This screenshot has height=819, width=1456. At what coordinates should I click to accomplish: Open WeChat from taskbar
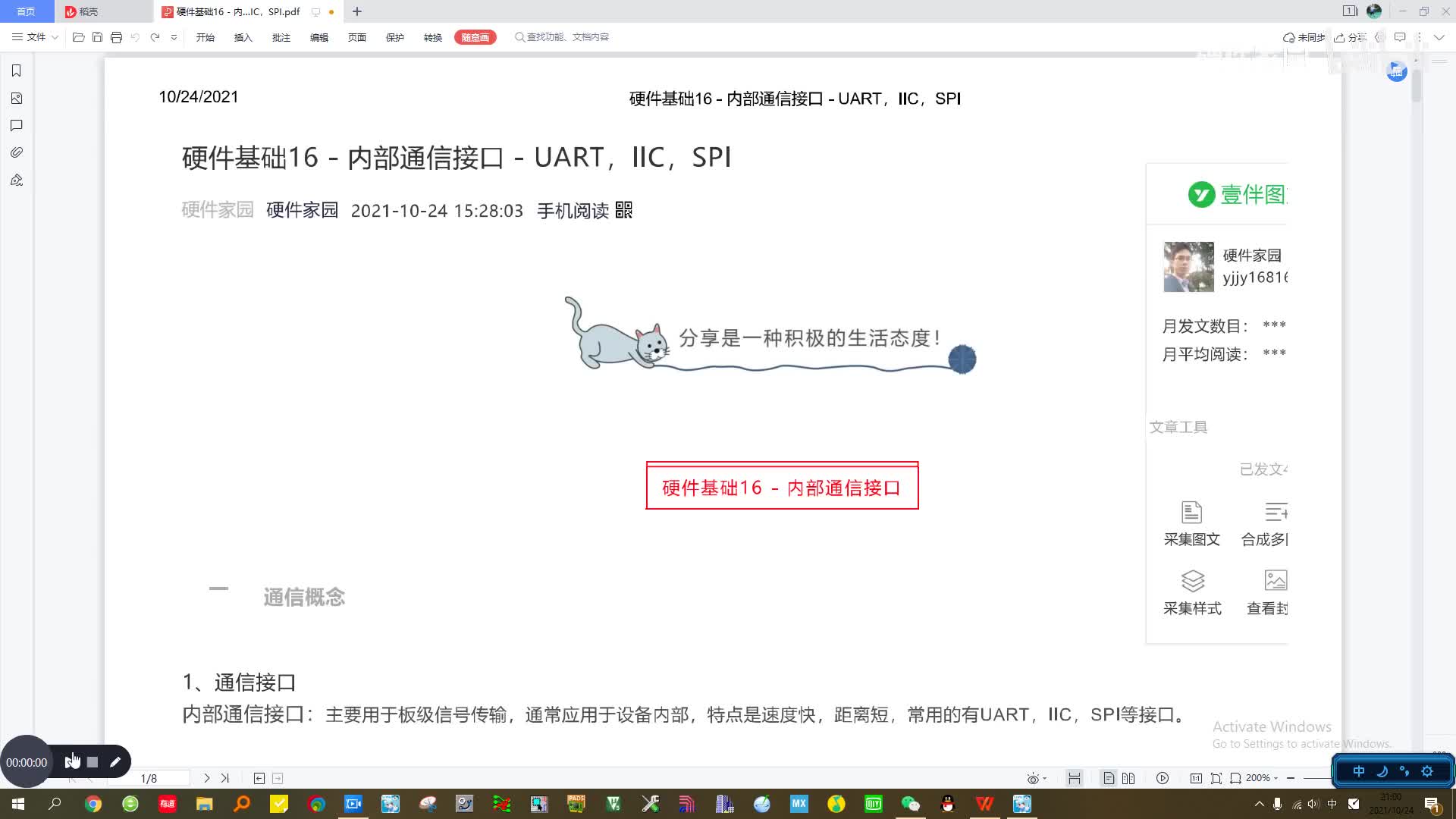911,804
